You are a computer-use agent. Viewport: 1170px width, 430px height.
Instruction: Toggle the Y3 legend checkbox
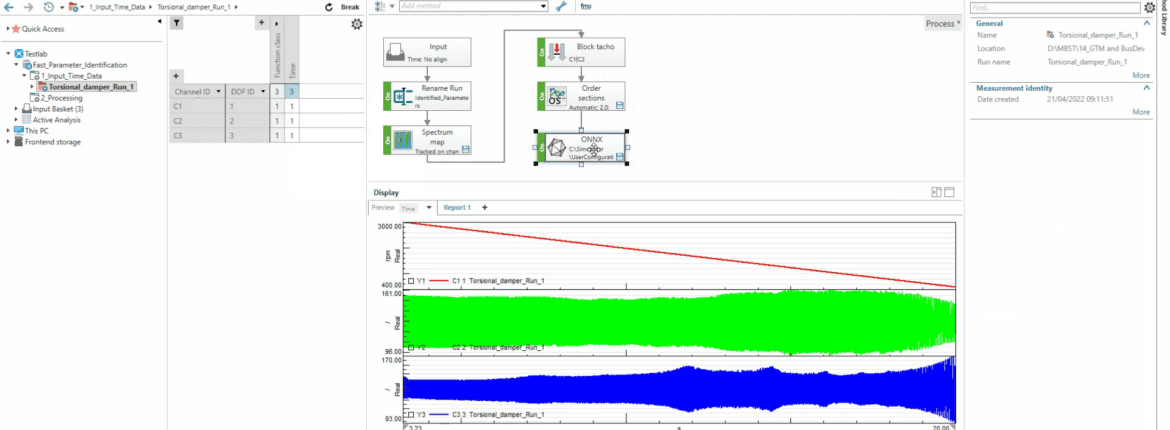point(411,413)
